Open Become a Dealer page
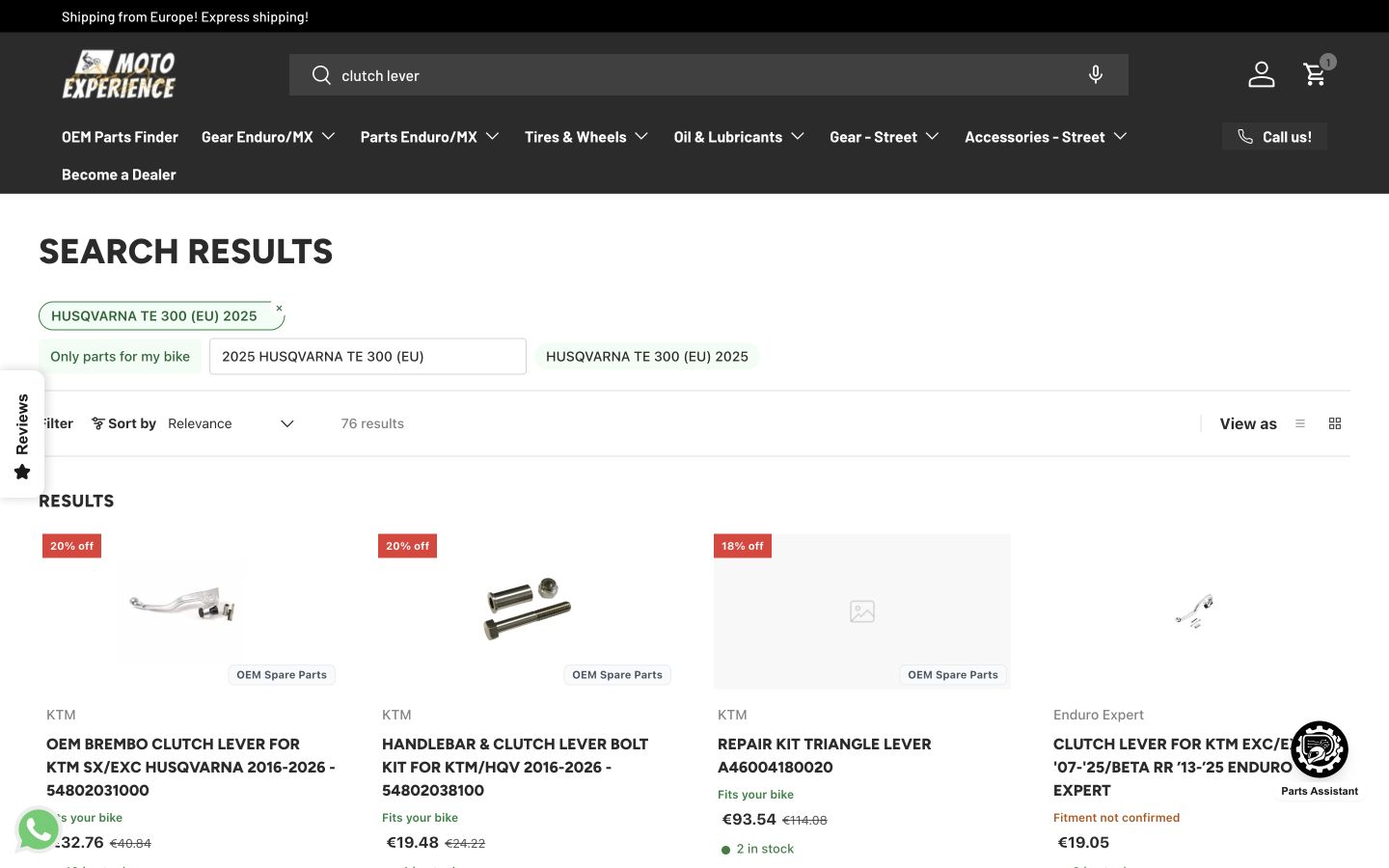The height and width of the screenshot is (868, 1389). click(x=119, y=175)
